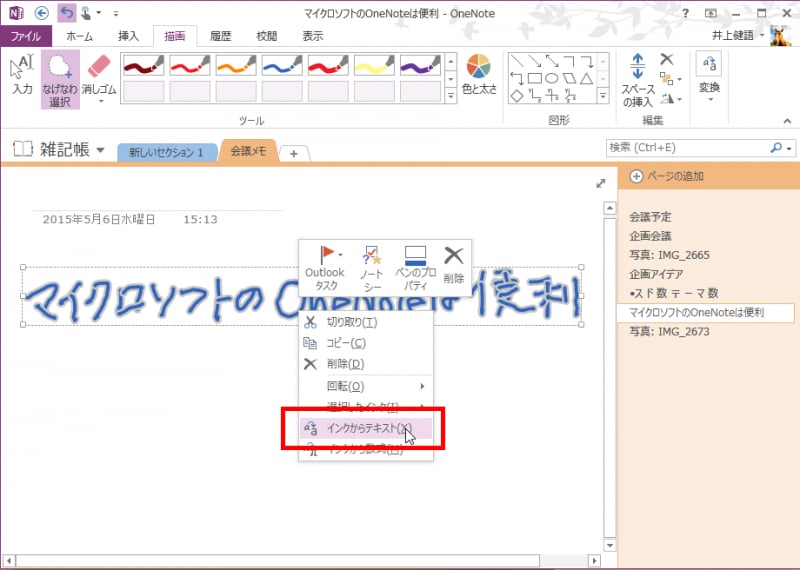
Task: Open account menu 井上健語
Action: click(738, 35)
